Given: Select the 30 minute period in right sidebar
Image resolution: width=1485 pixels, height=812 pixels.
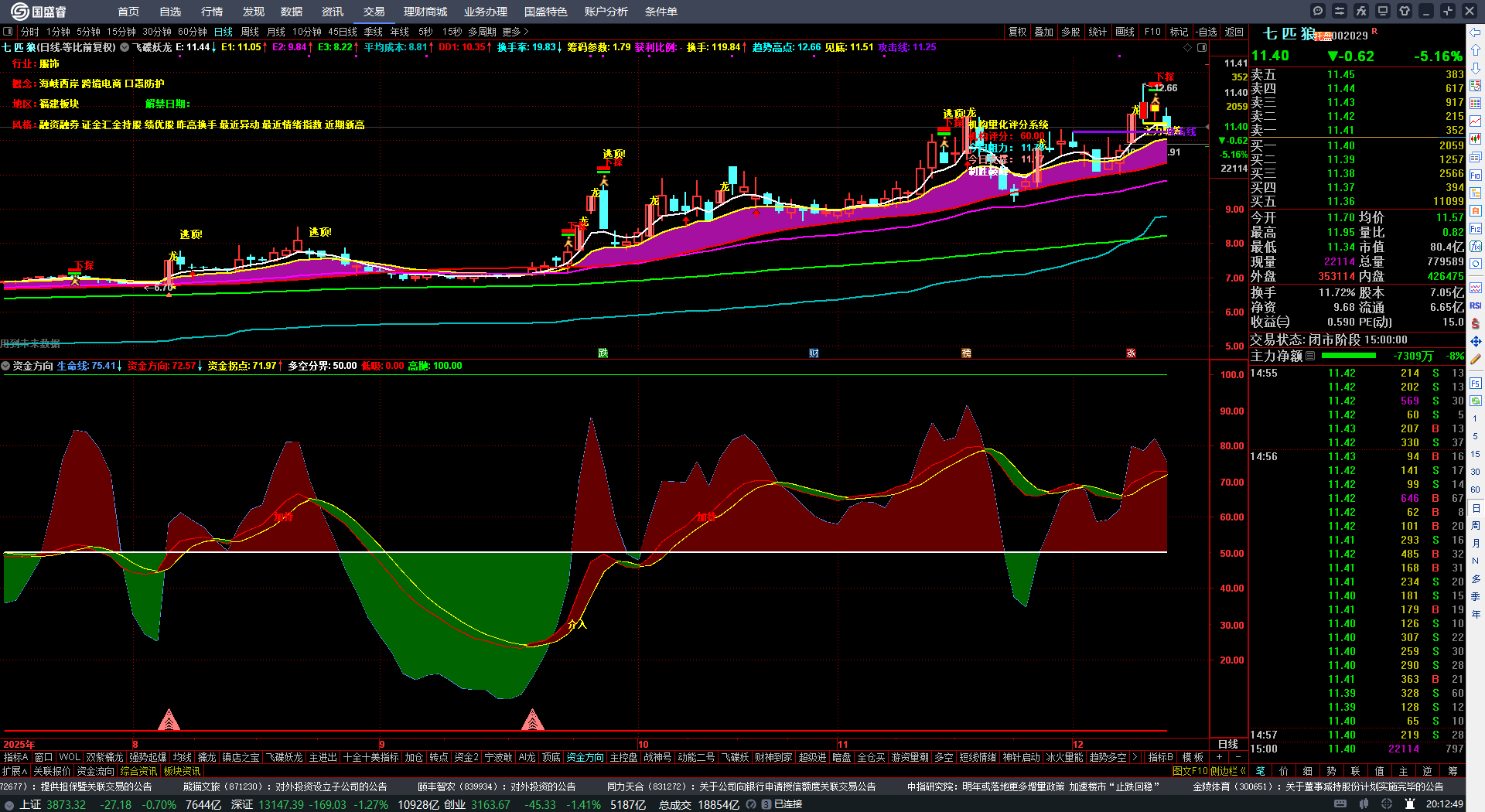Looking at the screenshot, I should (1476, 472).
